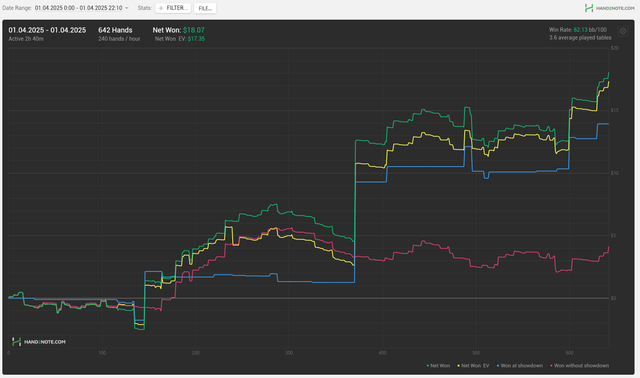Click the "600" x-axis label
Viewport: 640px width, 378px height.
point(569,353)
